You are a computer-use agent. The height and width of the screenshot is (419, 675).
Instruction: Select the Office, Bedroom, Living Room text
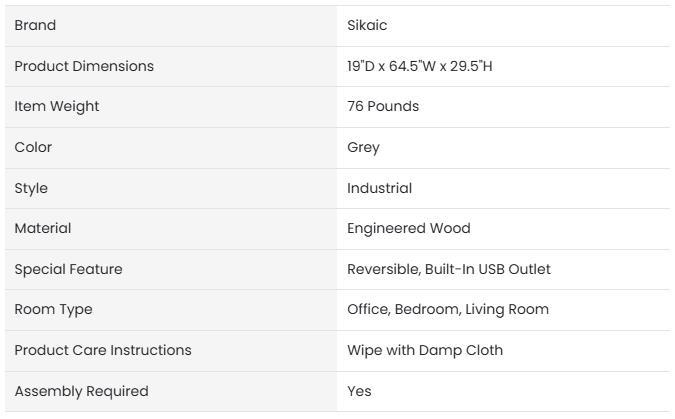click(447, 309)
